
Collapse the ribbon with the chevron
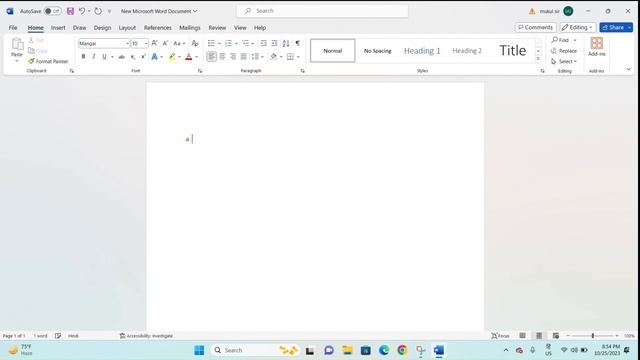click(x=629, y=69)
